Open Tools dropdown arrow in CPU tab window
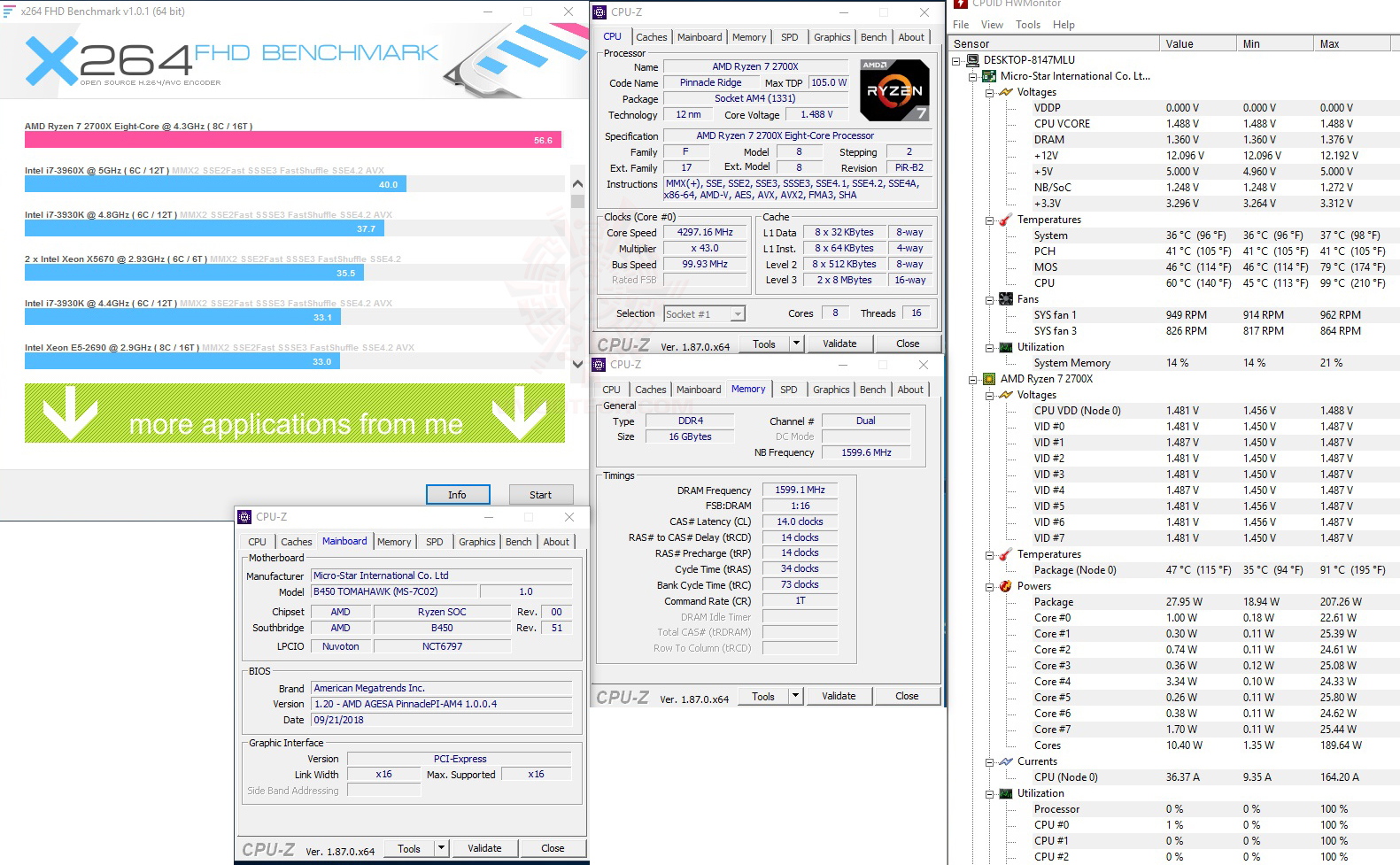 (x=796, y=344)
